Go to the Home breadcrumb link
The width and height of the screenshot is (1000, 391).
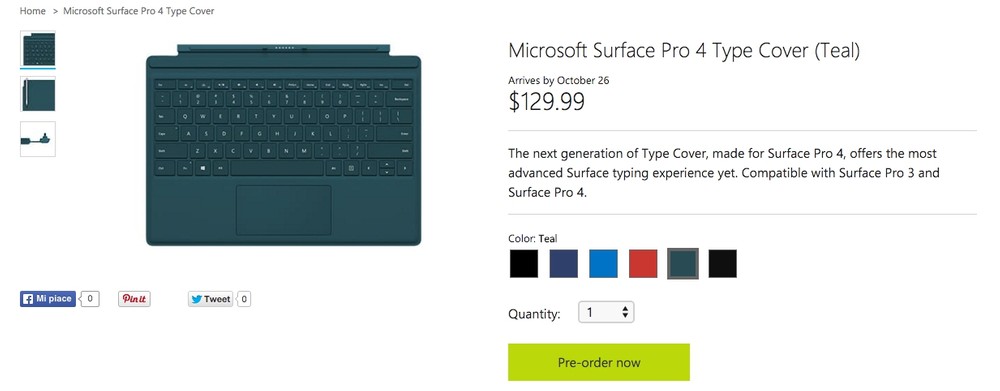(x=33, y=11)
